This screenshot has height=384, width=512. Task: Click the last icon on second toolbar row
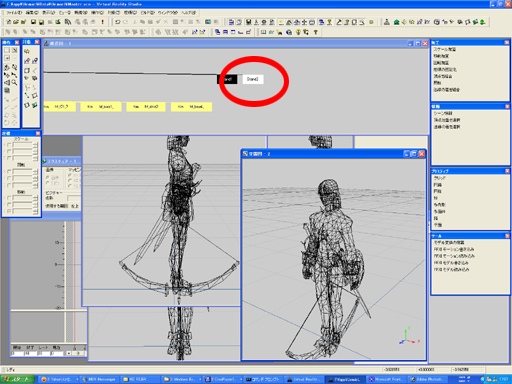tap(316, 32)
